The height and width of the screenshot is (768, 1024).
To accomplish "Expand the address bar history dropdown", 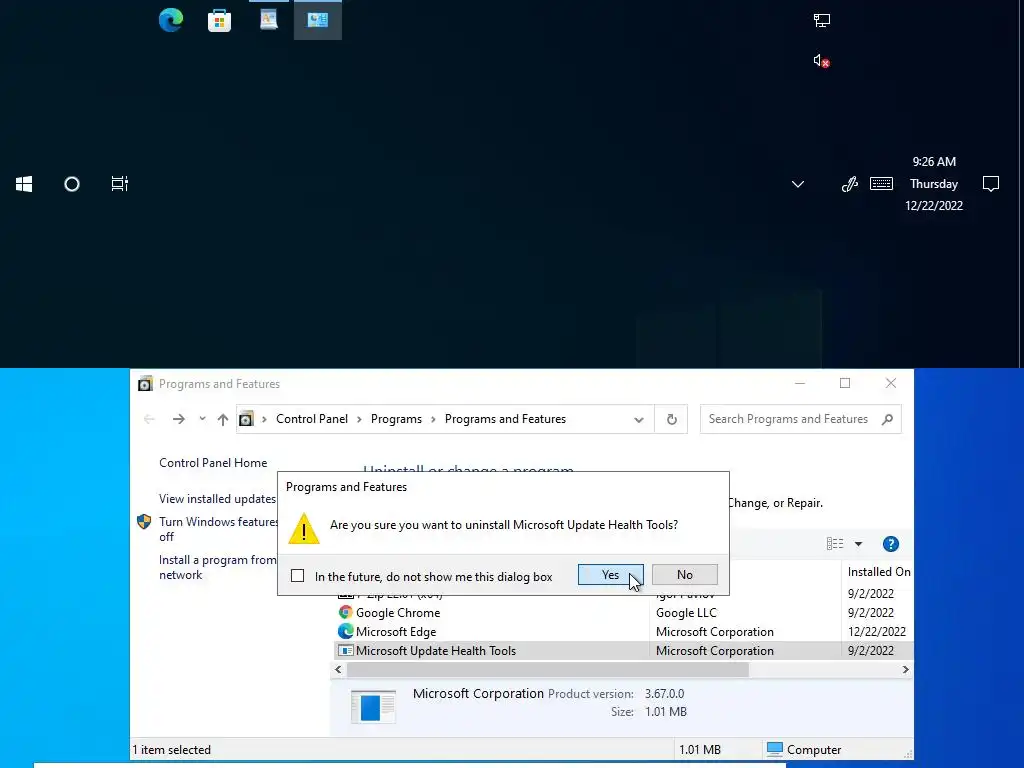I will [639, 420].
